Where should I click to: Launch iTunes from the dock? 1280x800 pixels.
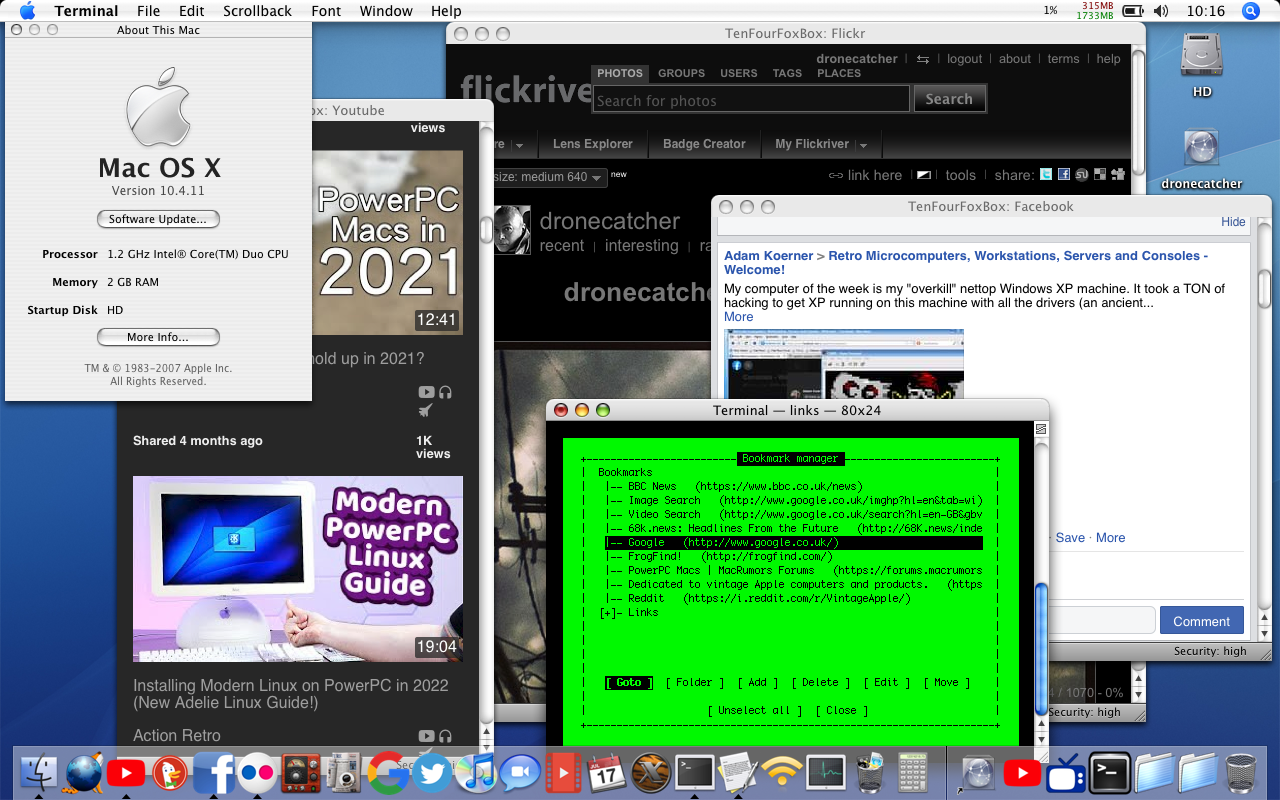click(x=477, y=773)
